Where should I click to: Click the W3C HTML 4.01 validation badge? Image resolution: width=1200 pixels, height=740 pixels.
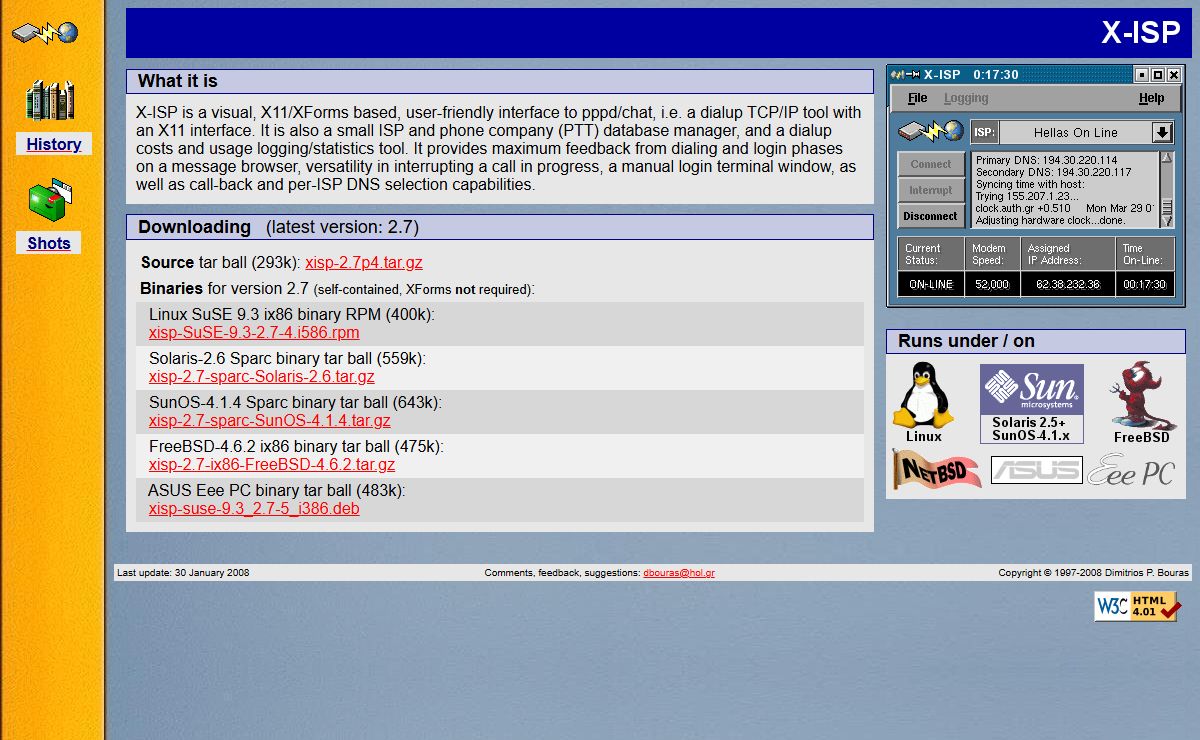(x=1137, y=606)
